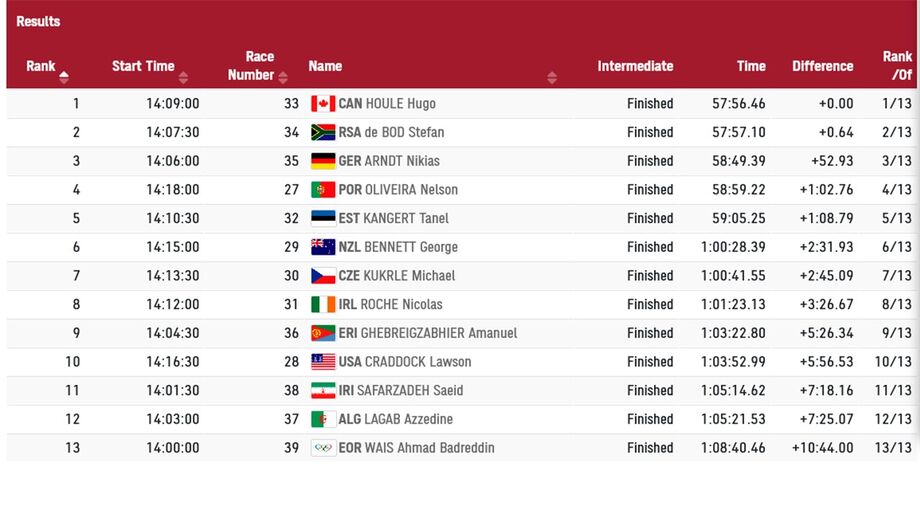The image size is (920, 518).
Task: Open rider KUKRLE Michael name link
Action: [x=409, y=276]
